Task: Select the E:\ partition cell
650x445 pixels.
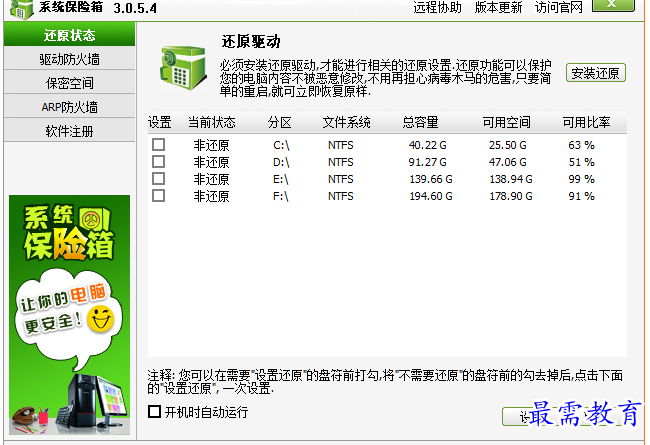Action: [281, 179]
